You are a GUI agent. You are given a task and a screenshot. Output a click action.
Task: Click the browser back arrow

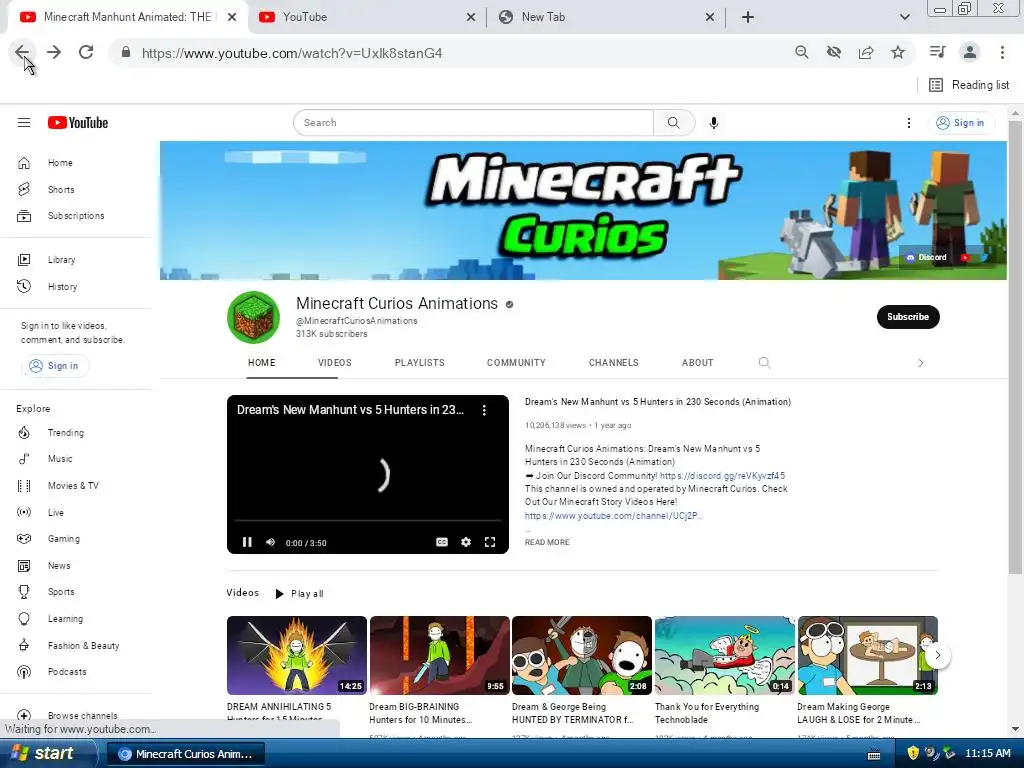[22, 52]
